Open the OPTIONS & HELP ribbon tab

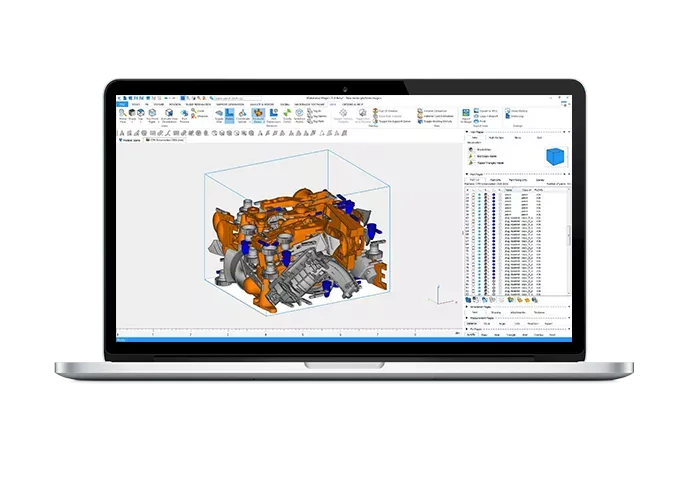click(x=353, y=105)
